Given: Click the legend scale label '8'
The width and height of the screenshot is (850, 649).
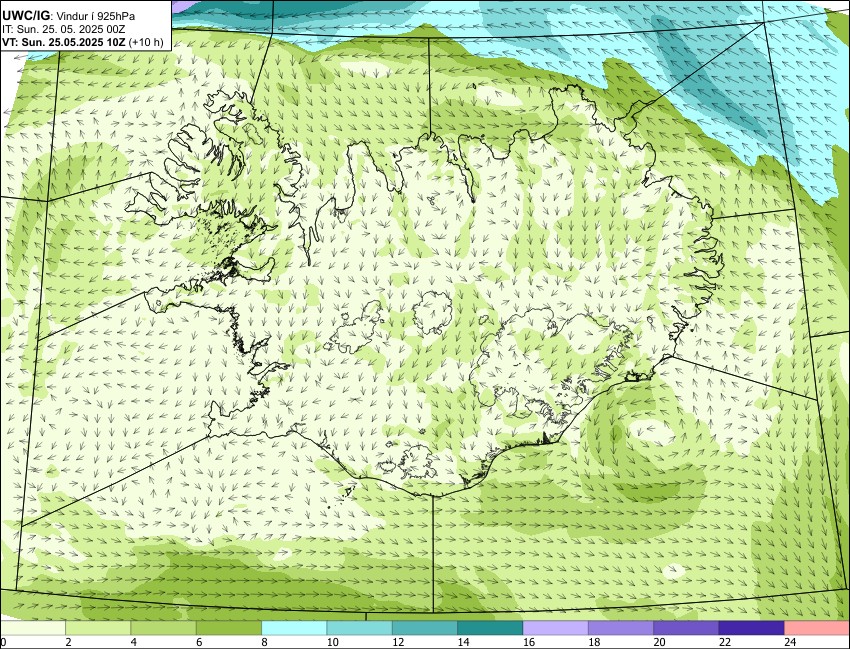Looking at the screenshot, I should (266, 642).
